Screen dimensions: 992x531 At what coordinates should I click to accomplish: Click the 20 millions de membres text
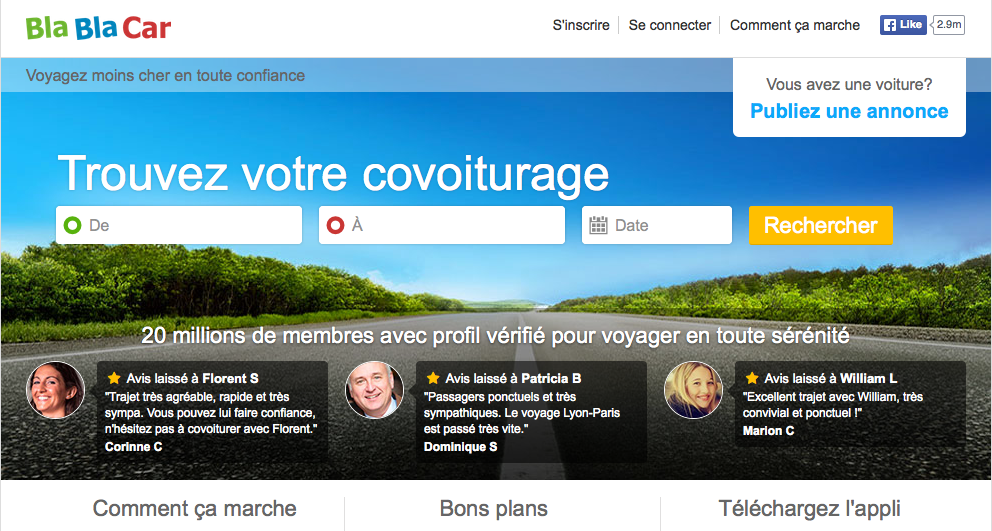point(495,335)
